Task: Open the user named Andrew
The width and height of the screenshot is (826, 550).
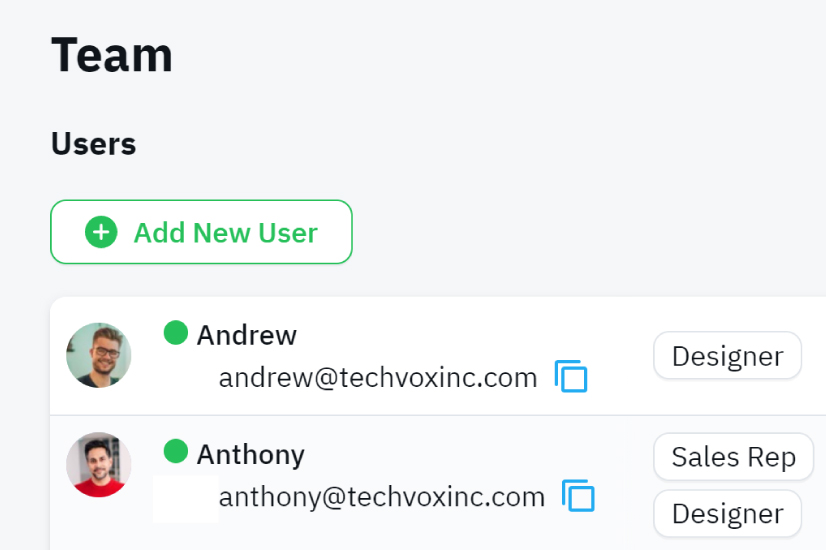Action: tap(246, 335)
